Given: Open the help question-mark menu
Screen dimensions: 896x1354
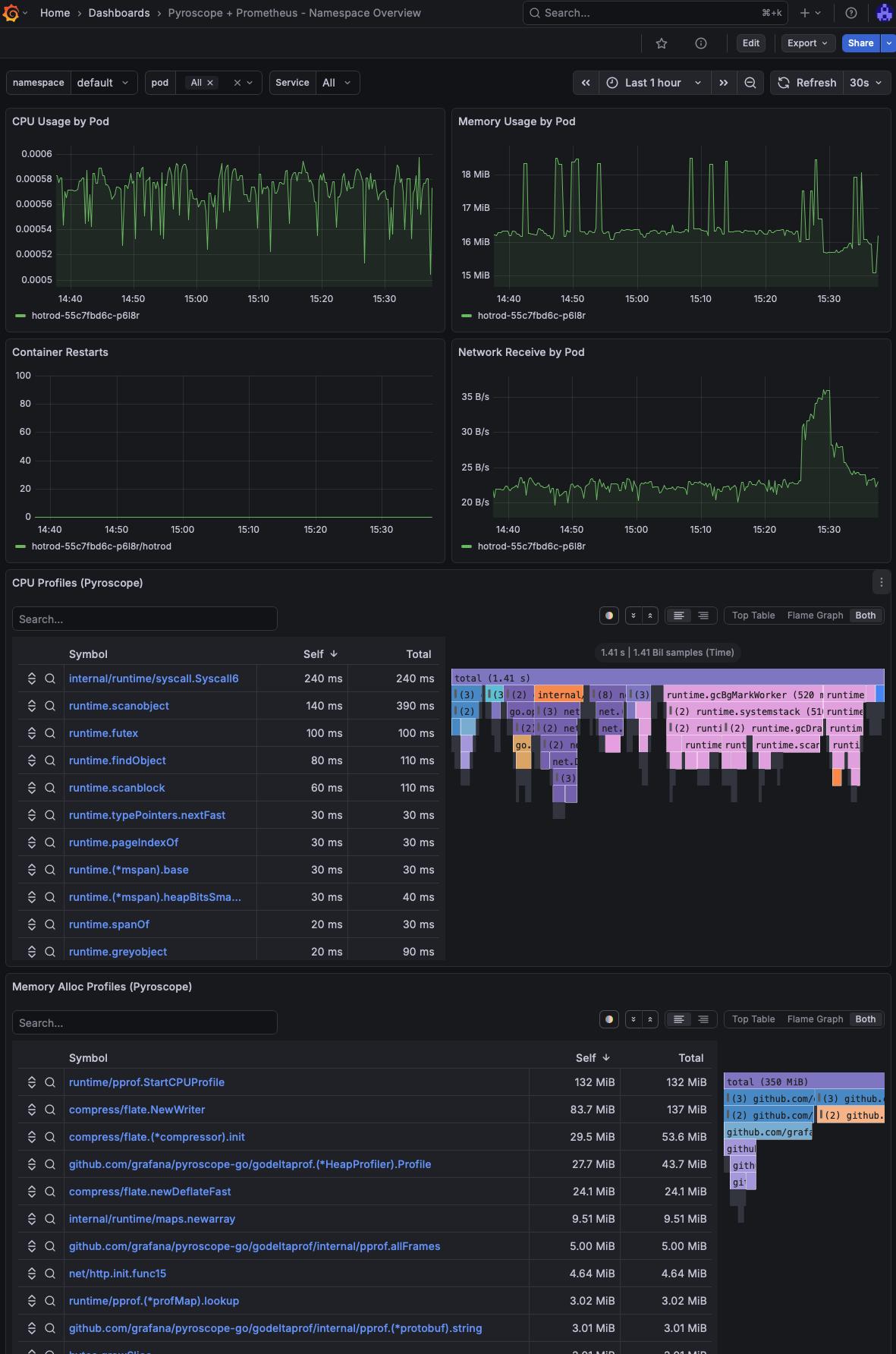Looking at the screenshot, I should coord(851,13).
